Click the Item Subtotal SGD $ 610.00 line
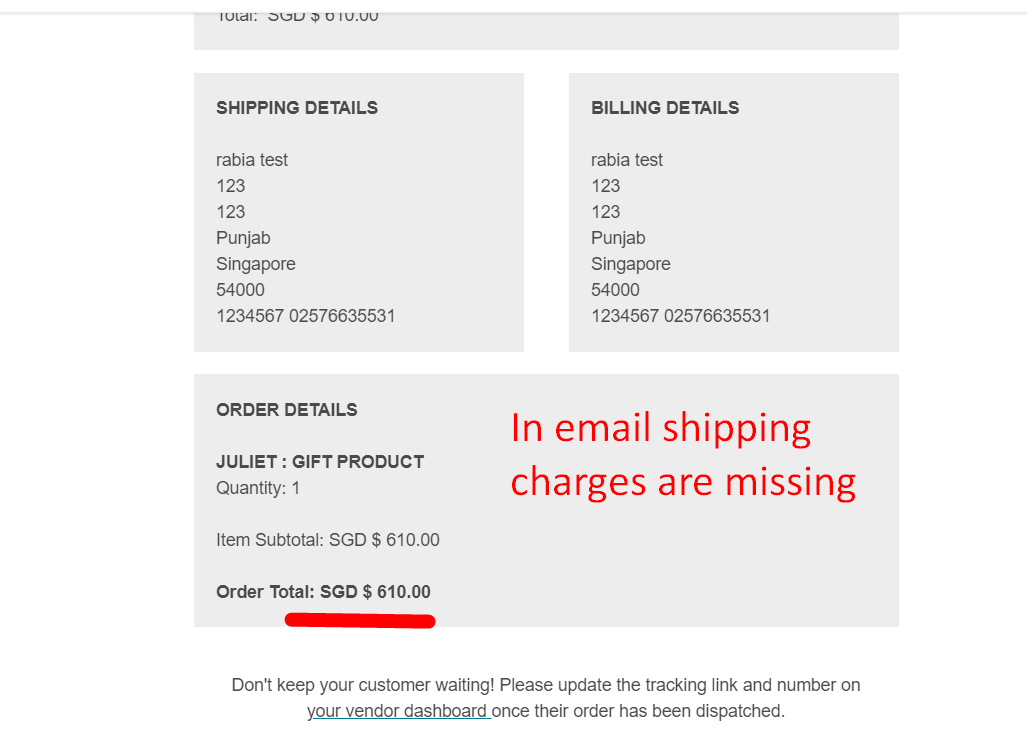 [327, 540]
